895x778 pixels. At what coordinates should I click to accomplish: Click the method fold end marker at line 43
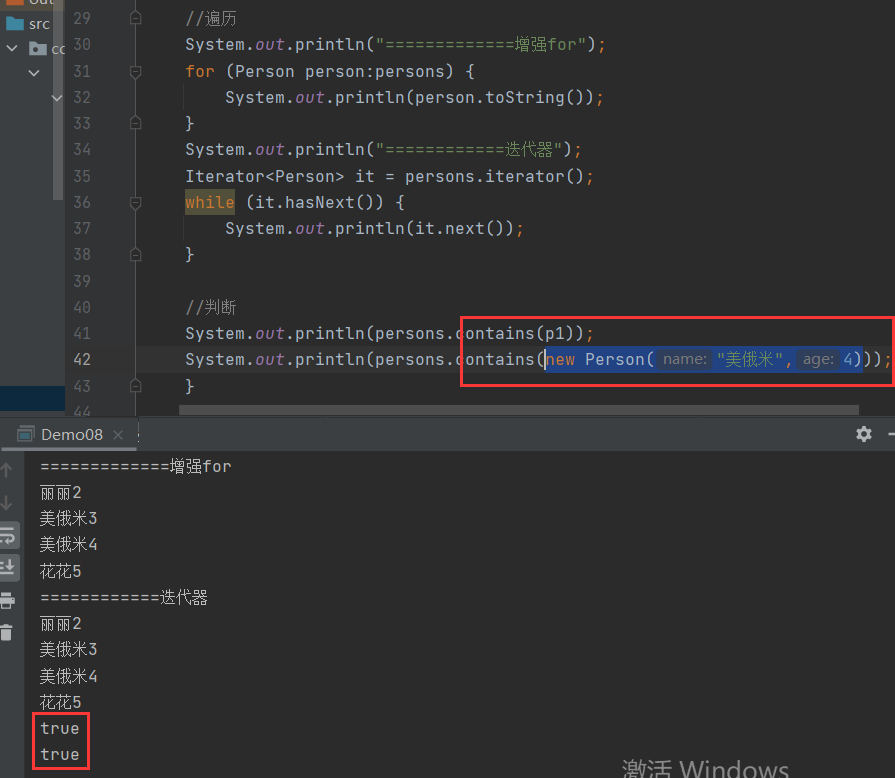point(135,386)
